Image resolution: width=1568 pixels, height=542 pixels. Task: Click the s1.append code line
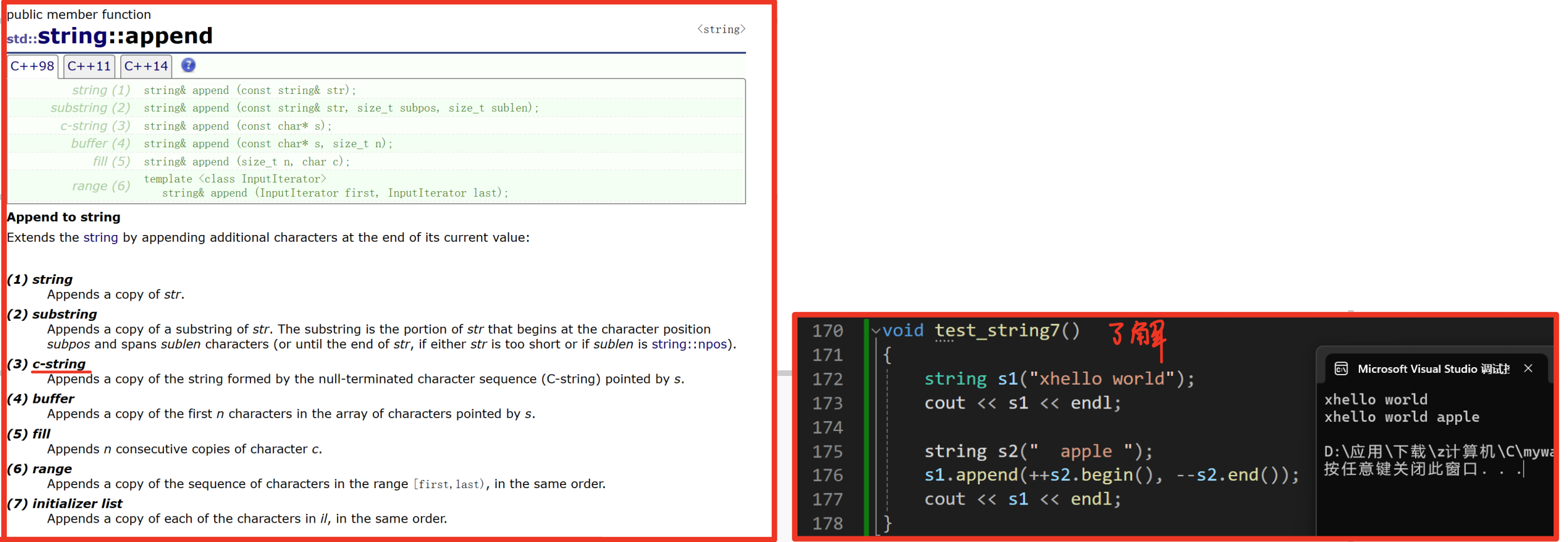coord(1112,476)
